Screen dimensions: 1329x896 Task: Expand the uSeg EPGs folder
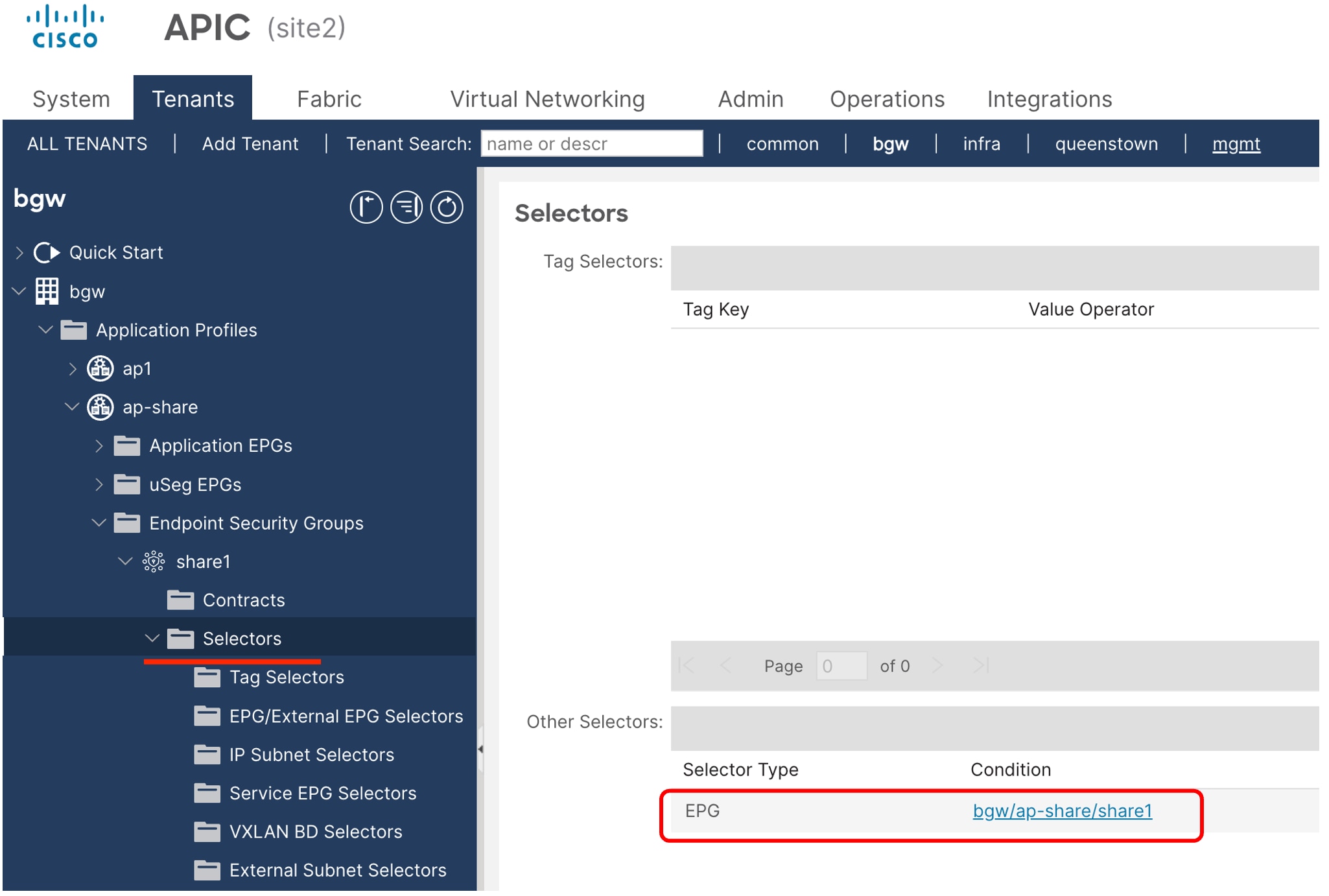coord(99,484)
